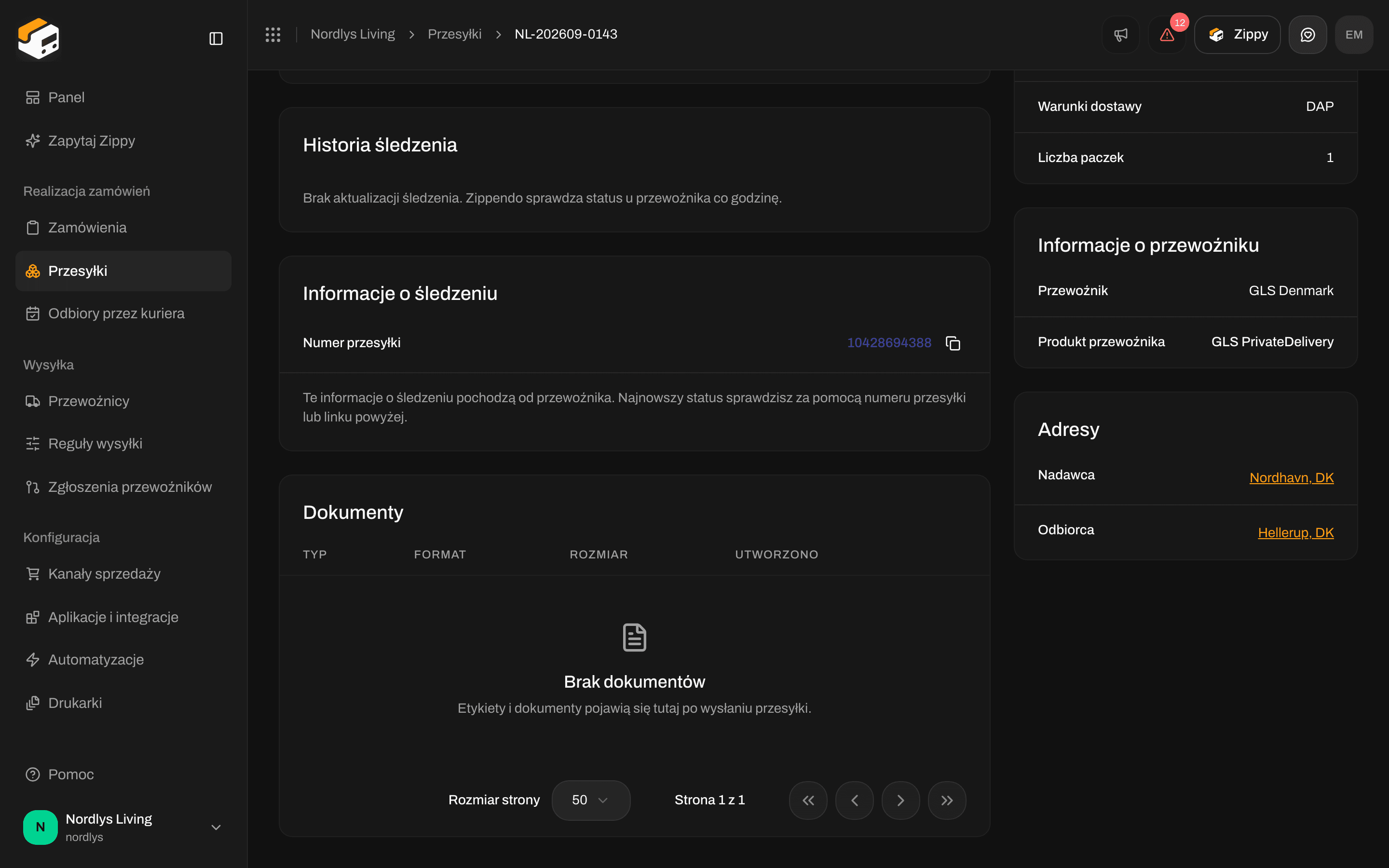Screen dimensions: 1389x868
Task: Click the TYP column header
Action: (x=314, y=555)
